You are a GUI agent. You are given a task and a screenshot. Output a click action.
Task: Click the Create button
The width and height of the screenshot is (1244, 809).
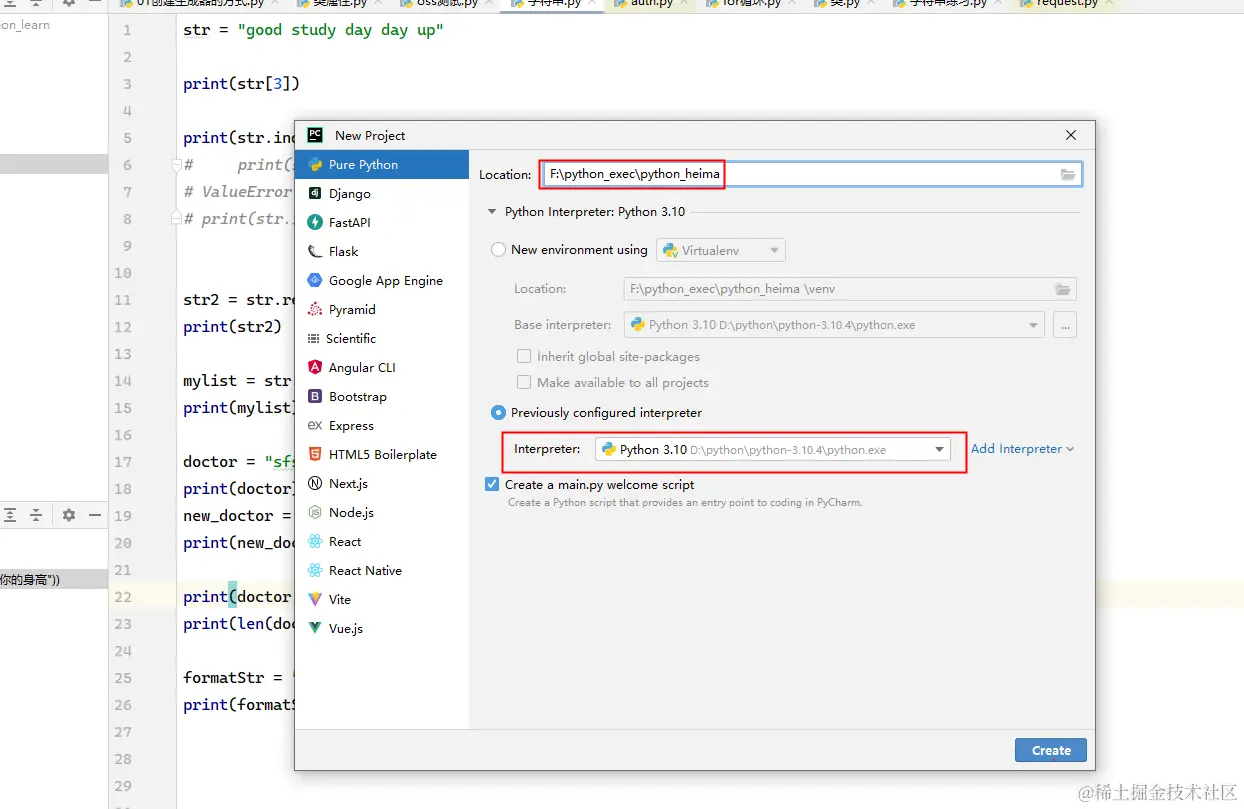click(x=1051, y=751)
